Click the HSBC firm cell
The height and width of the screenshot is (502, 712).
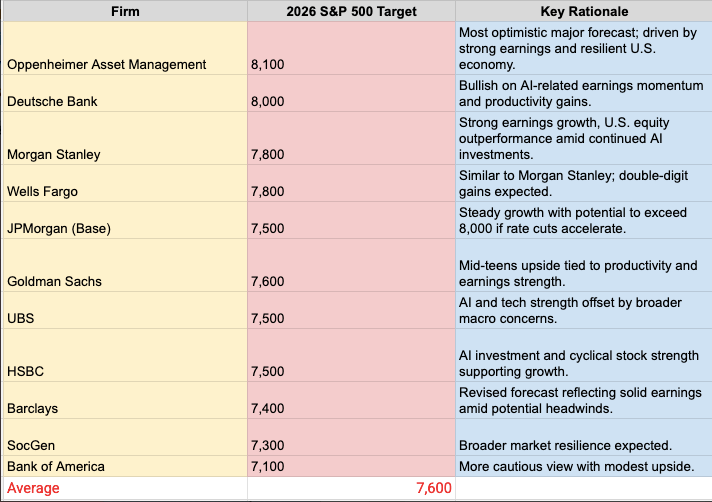click(x=125, y=355)
